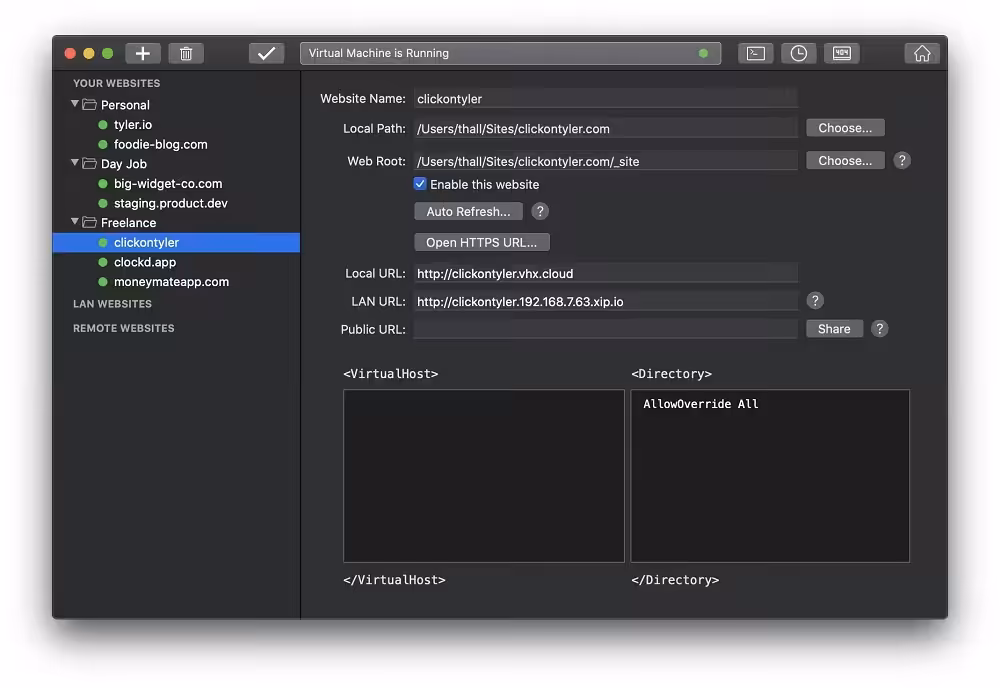Click inside the Directory text area
Viewport: 1000px width, 688px height.
tap(770, 476)
